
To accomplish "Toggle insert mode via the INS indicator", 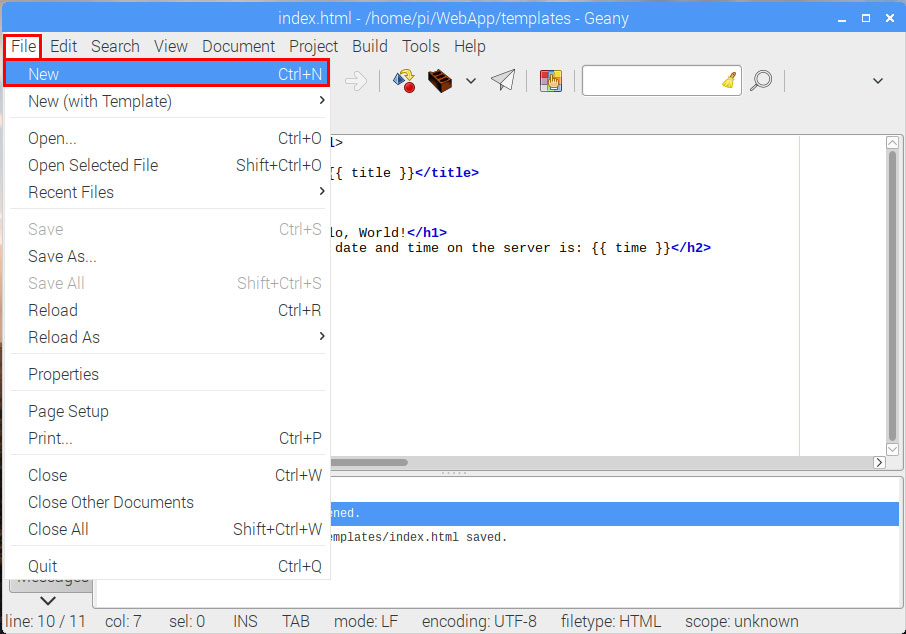I will (x=244, y=620).
